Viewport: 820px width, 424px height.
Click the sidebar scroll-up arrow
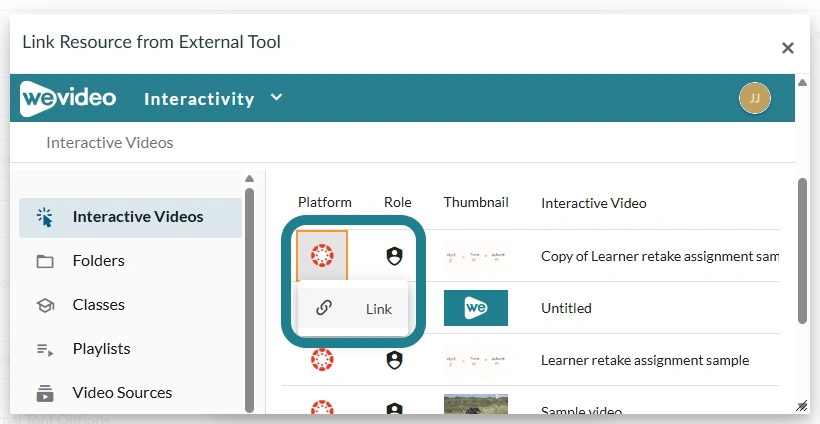[249, 178]
